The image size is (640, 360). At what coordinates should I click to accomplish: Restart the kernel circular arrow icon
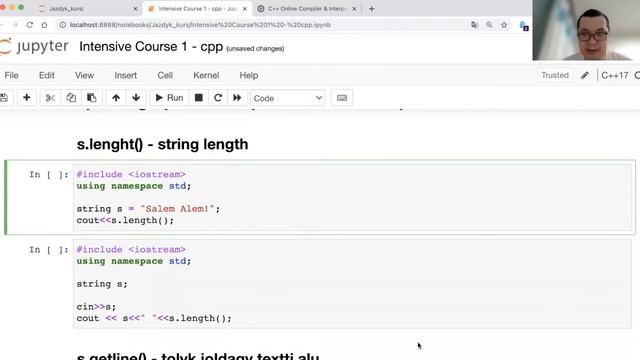coord(218,98)
